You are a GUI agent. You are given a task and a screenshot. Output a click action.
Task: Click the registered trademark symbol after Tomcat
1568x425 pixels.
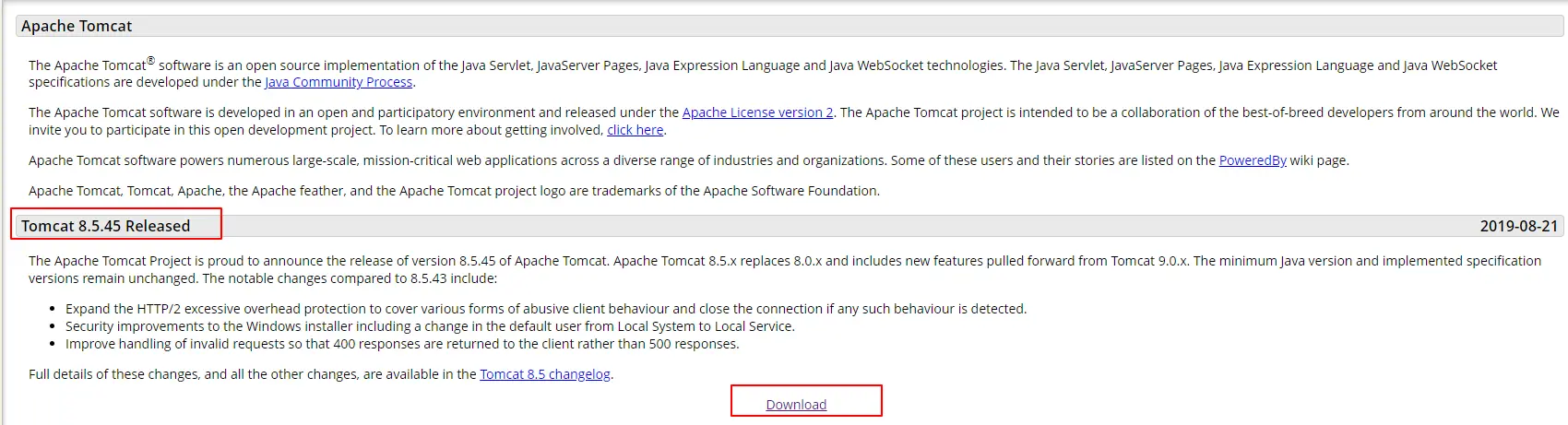coord(150,61)
